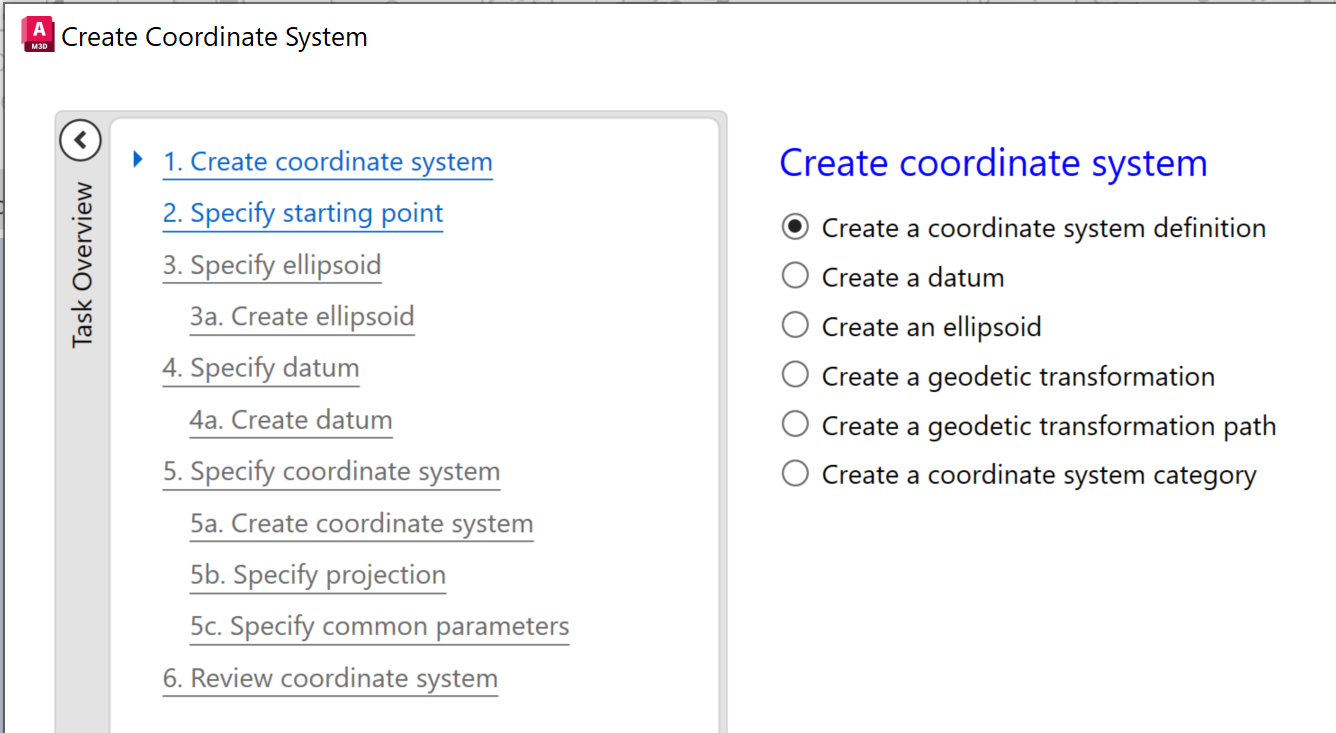Open step 5c Specify common parameters

379,626
